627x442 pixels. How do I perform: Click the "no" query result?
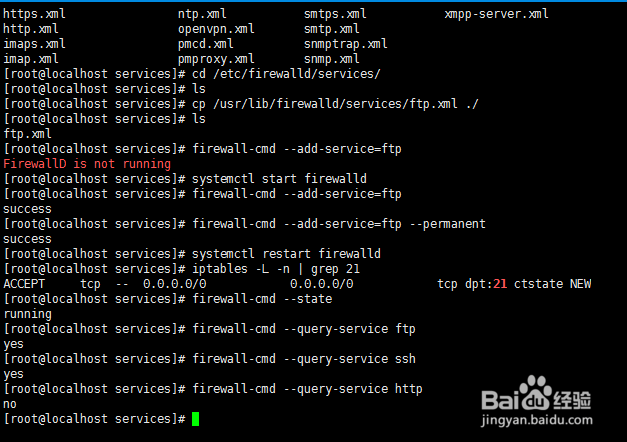click(10, 404)
